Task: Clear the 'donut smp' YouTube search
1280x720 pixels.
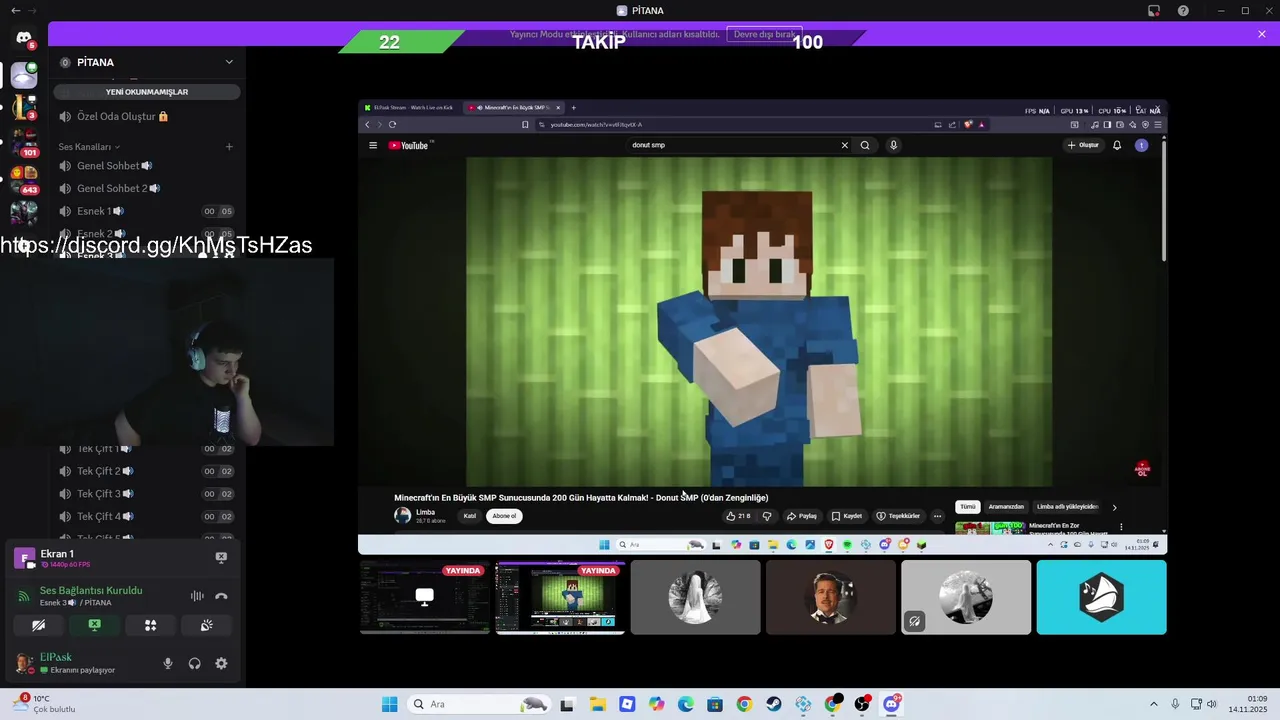Action: point(844,145)
